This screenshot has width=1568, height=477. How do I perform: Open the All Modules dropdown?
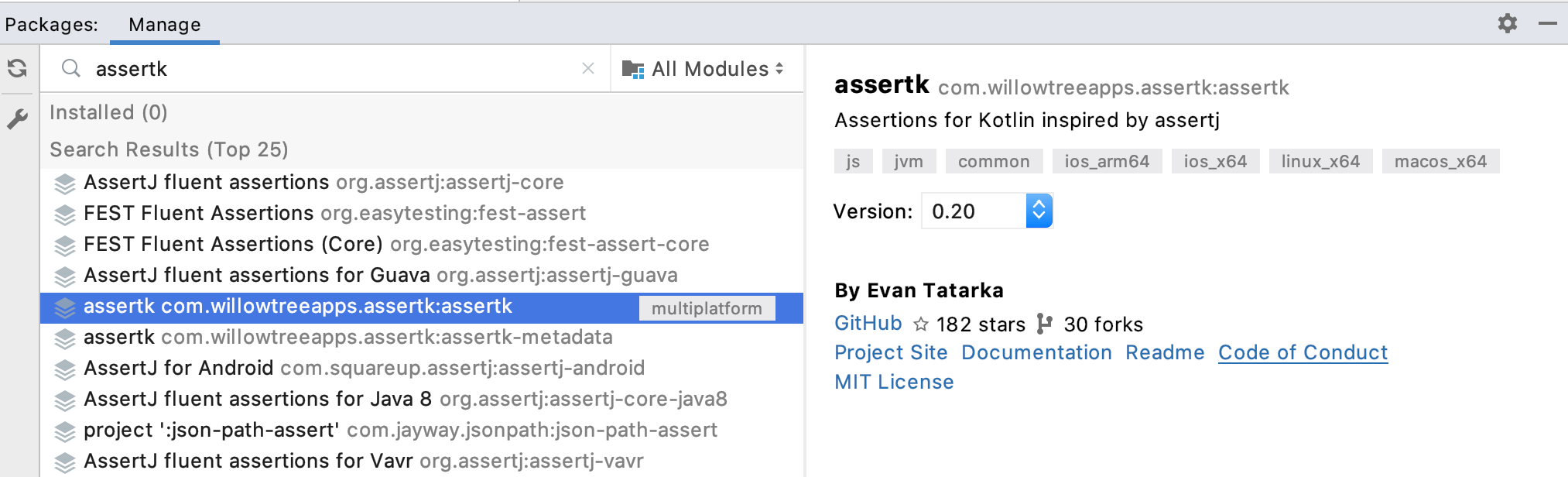[704, 69]
